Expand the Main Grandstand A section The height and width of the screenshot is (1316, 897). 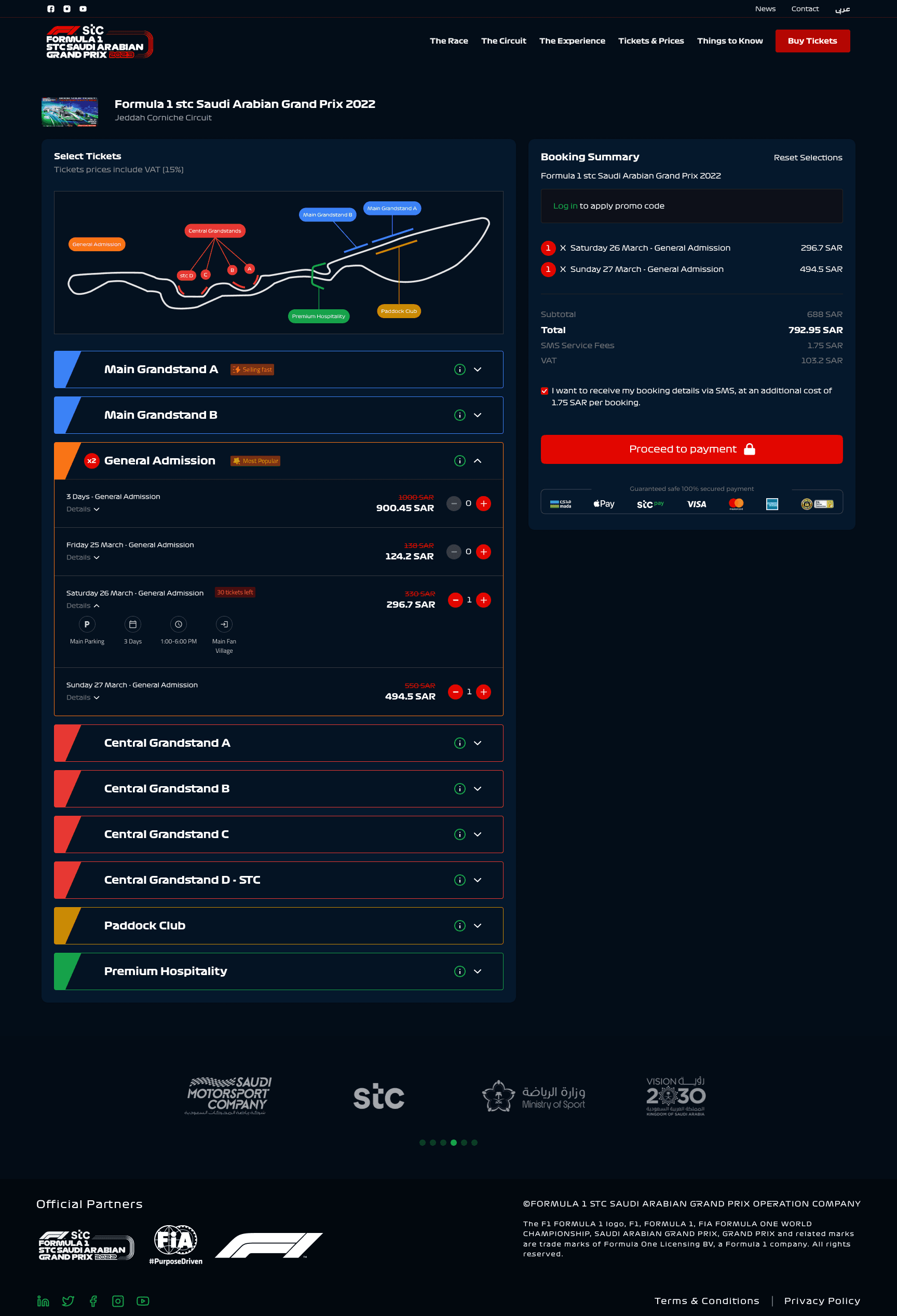478,369
